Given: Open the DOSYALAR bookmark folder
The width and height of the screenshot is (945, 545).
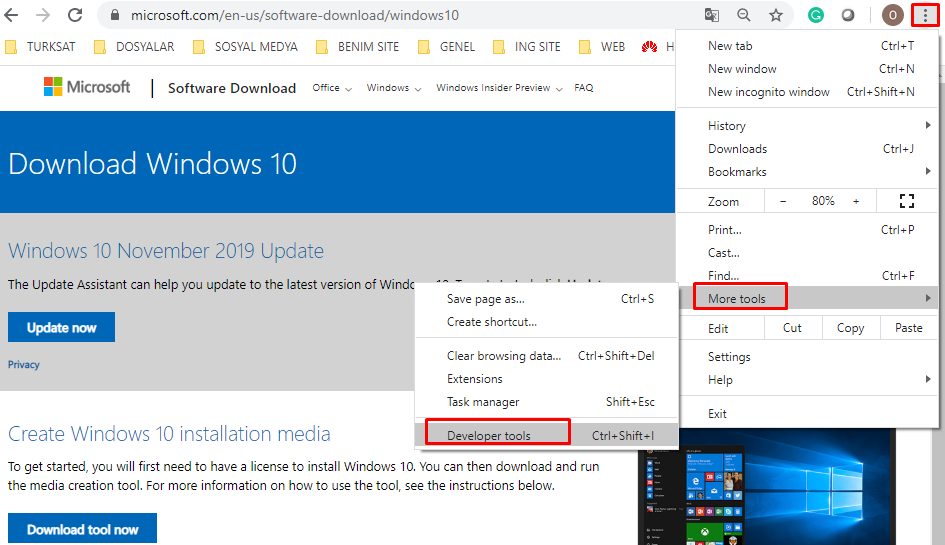Looking at the screenshot, I should pos(134,47).
